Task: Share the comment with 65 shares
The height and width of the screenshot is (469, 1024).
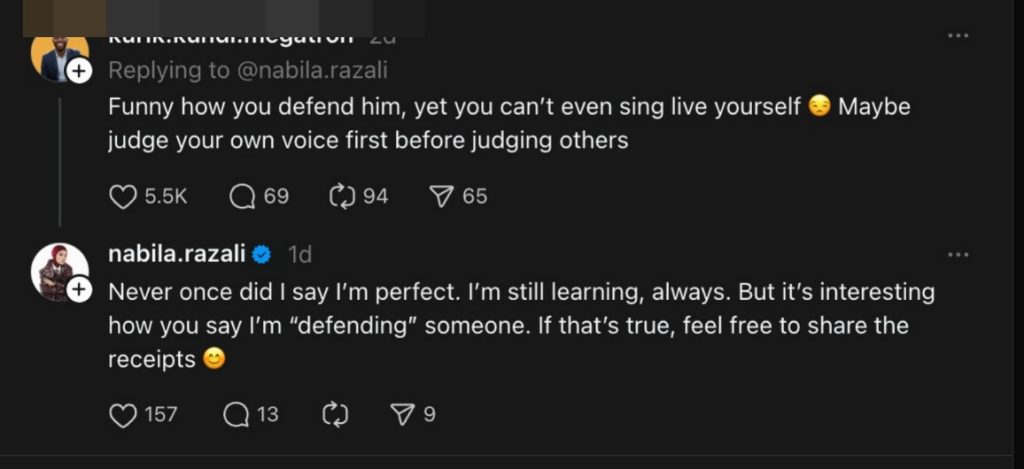Action: click(x=442, y=197)
